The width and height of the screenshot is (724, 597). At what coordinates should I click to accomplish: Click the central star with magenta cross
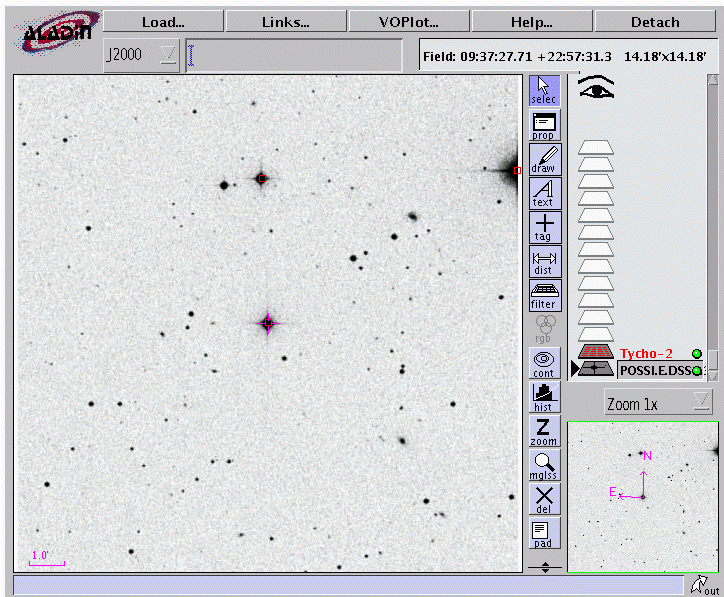click(x=268, y=323)
